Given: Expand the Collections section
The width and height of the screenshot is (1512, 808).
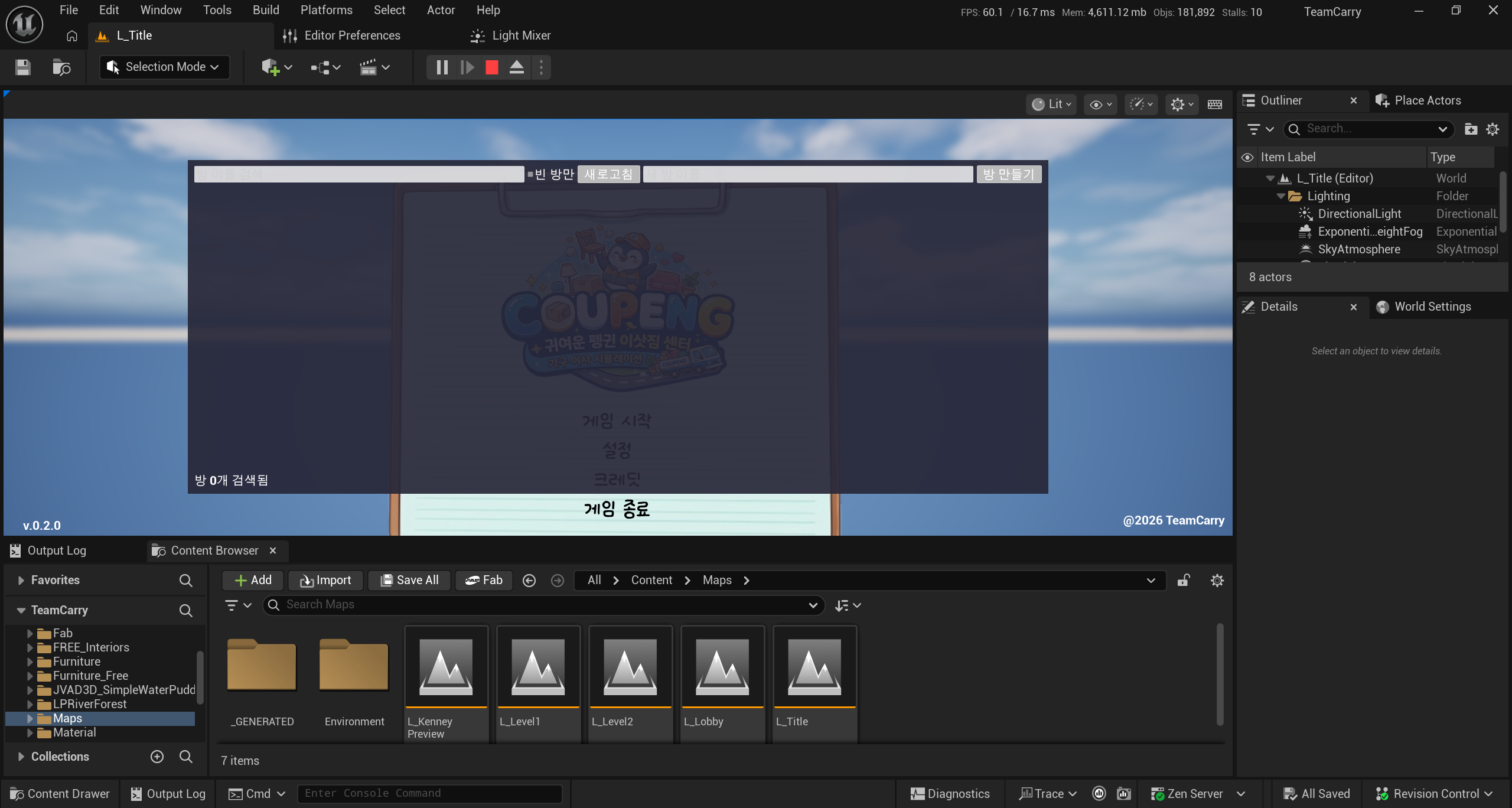Looking at the screenshot, I should point(21,757).
